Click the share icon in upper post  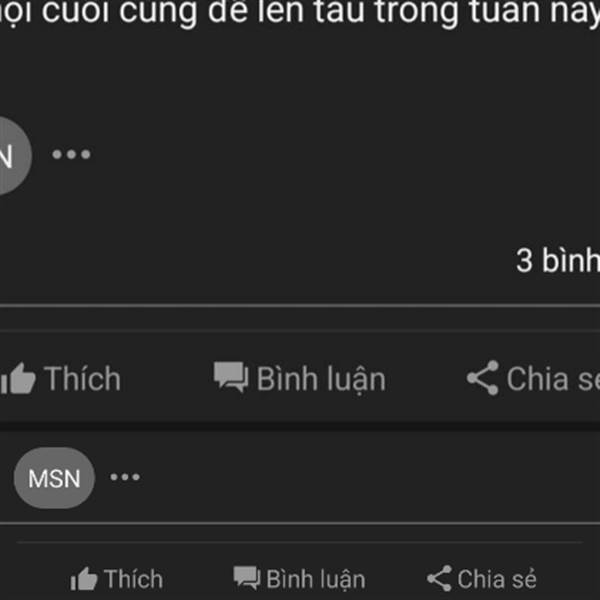483,378
